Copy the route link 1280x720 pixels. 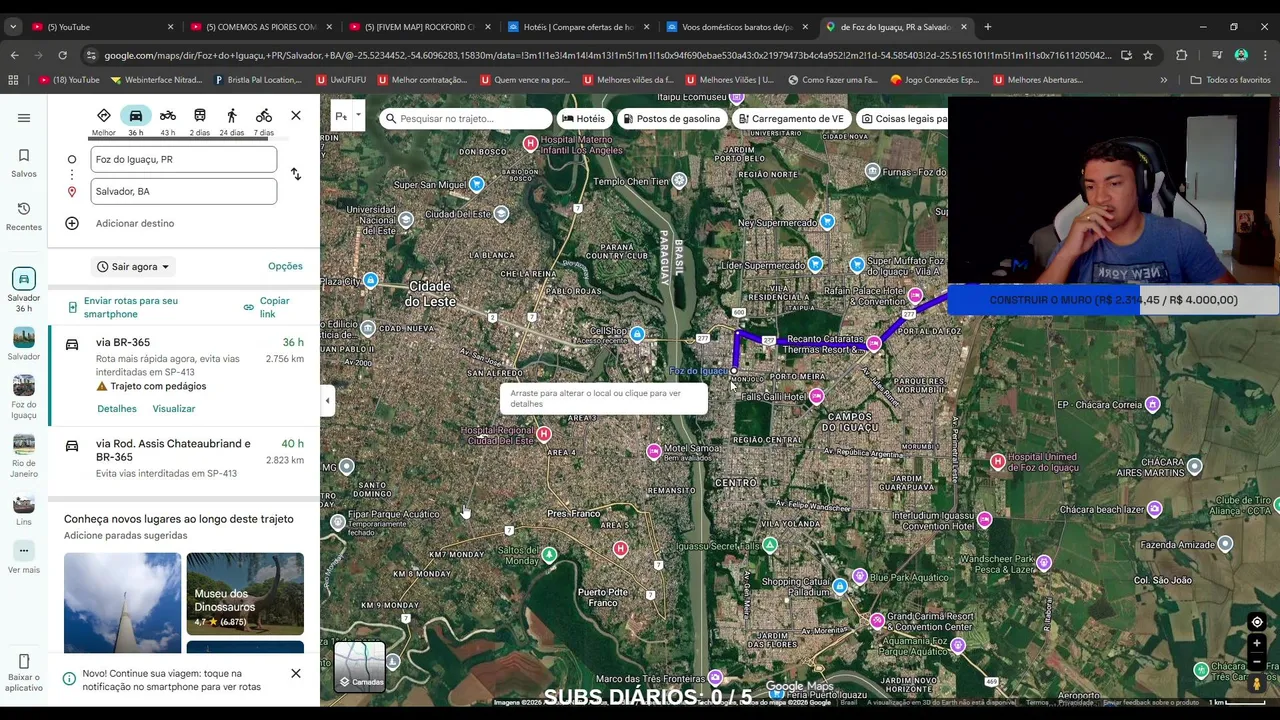[x=267, y=307]
